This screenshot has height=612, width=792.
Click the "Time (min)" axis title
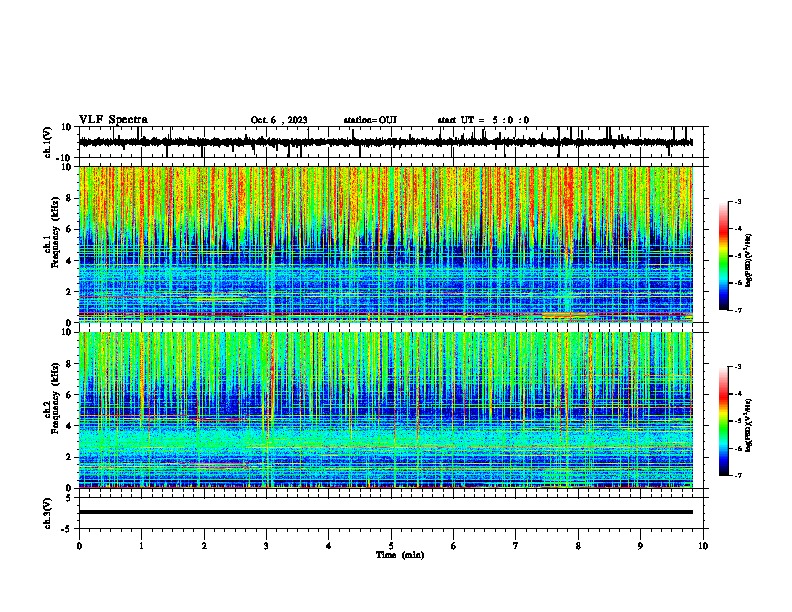400,555
